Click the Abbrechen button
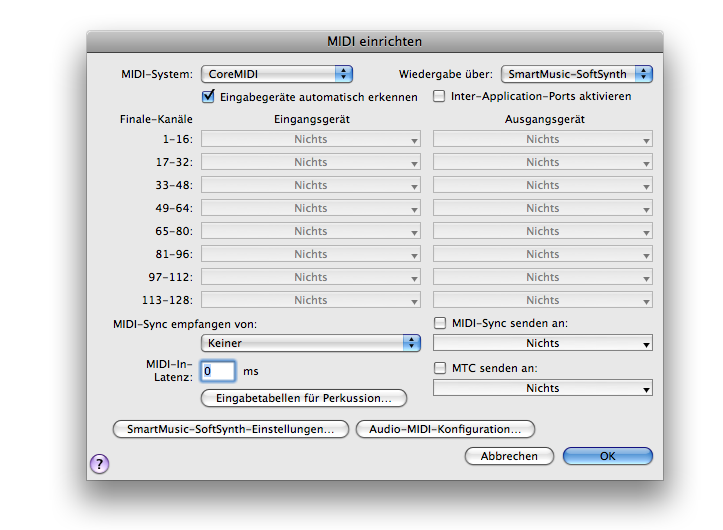The width and height of the screenshot is (723, 530). coord(509,456)
